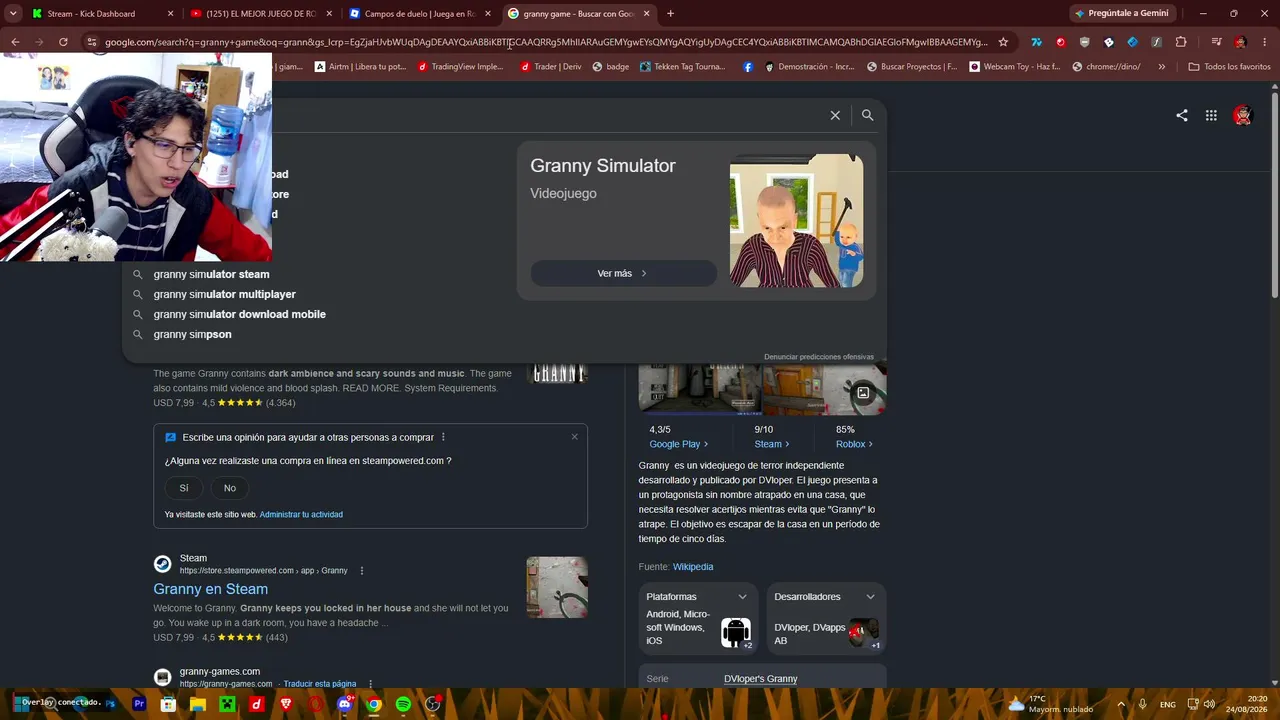Click 'Traducir esta página' link
This screenshot has height=720, width=1280.
[320, 684]
